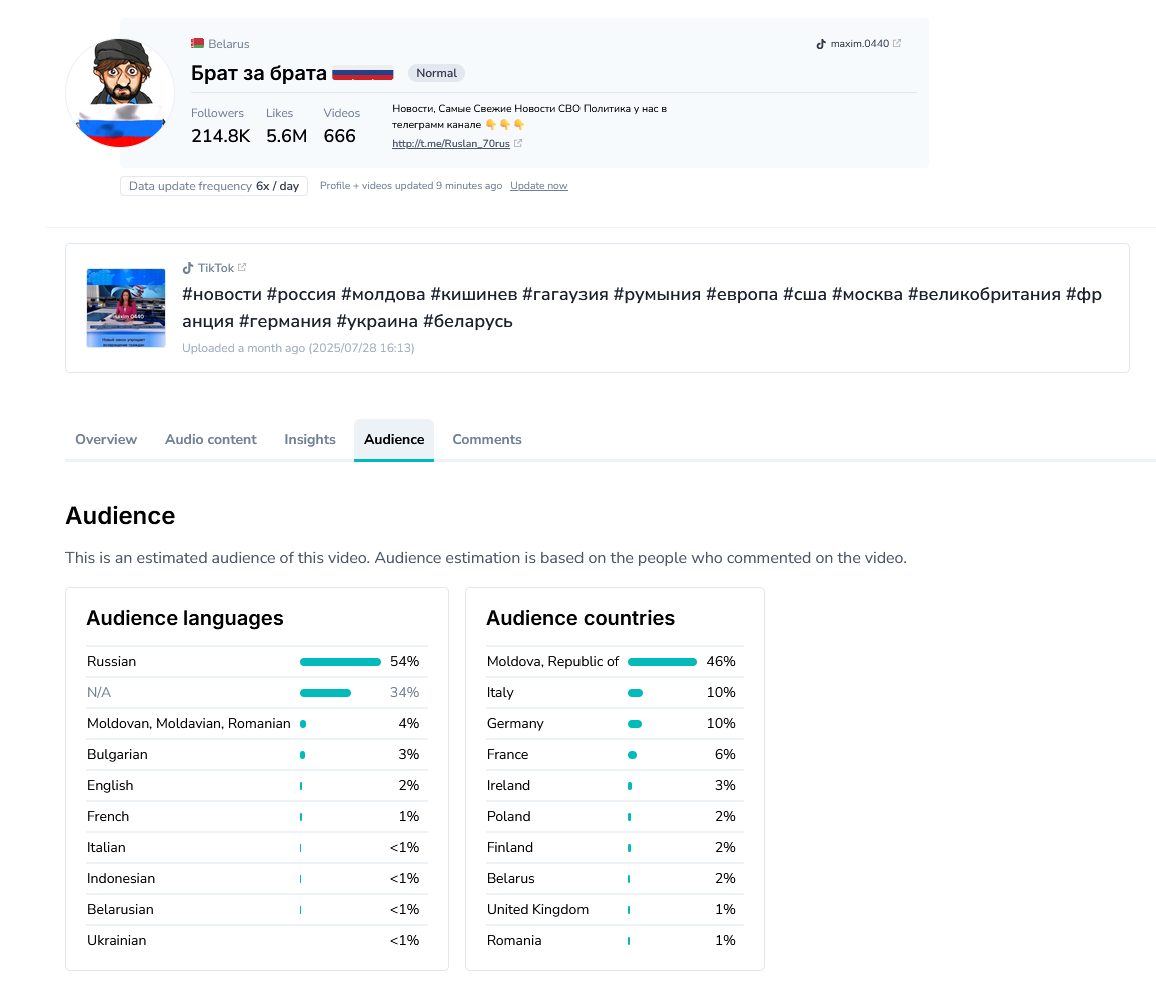Click the Belarus flag icon
This screenshot has width=1156, height=986.
(197, 44)
